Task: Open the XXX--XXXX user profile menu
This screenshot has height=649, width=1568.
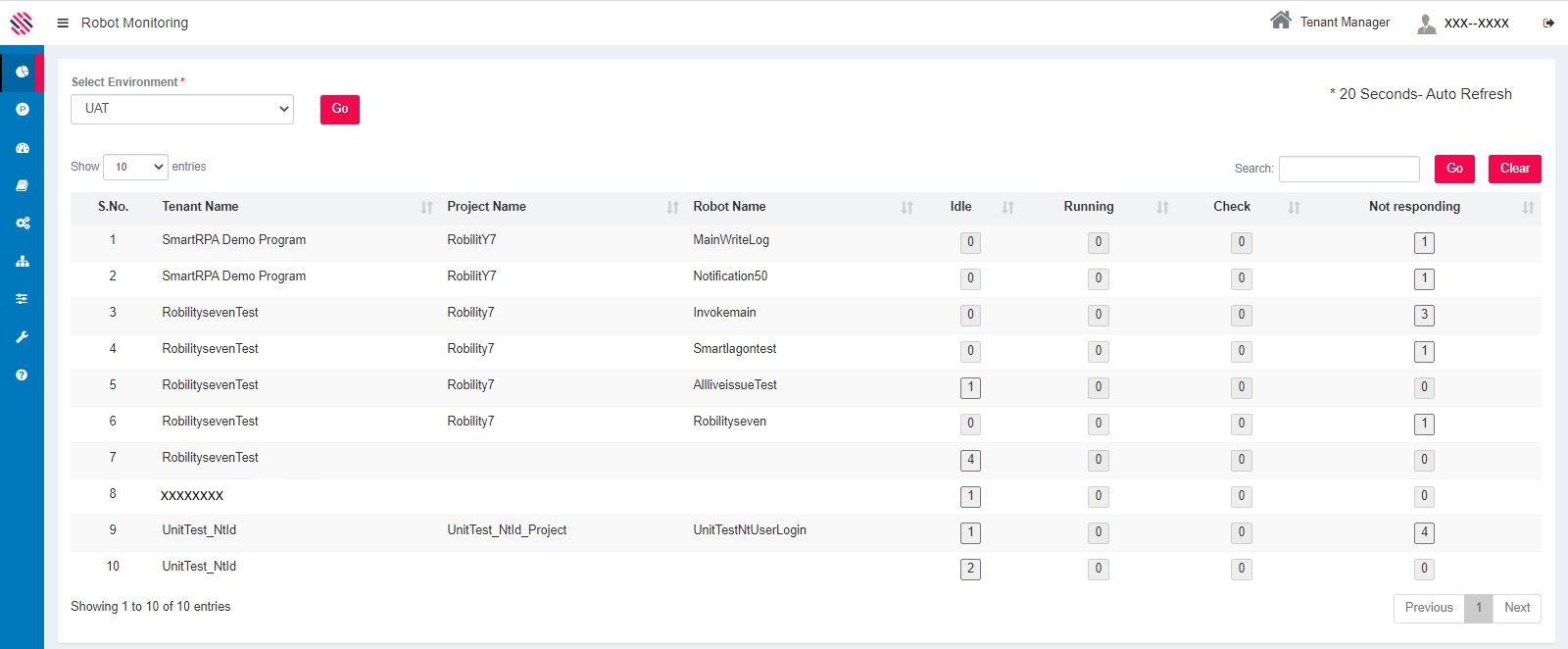Action: coord(1463,23)
